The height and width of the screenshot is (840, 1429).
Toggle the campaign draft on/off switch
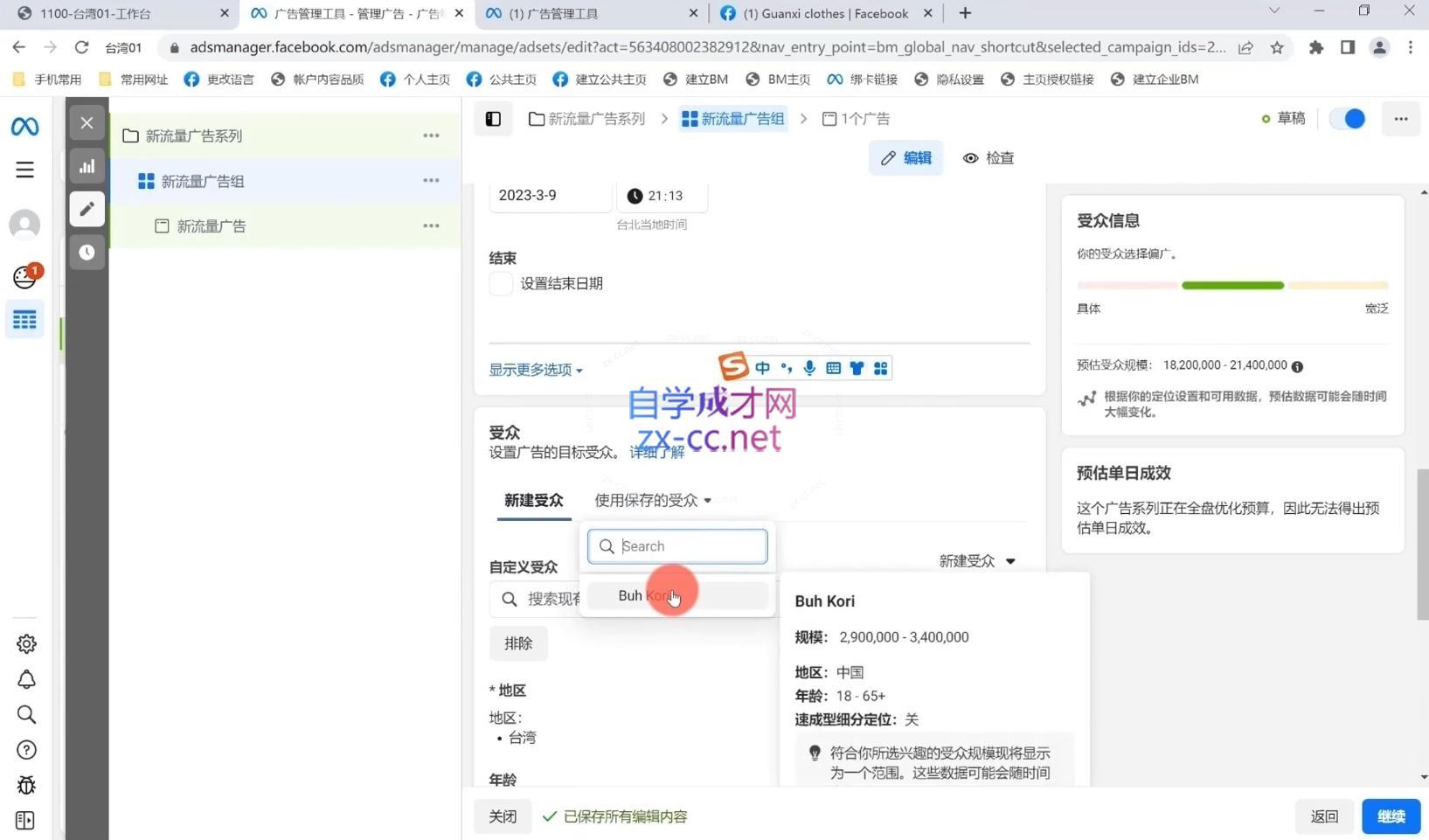click(1347, 118)
